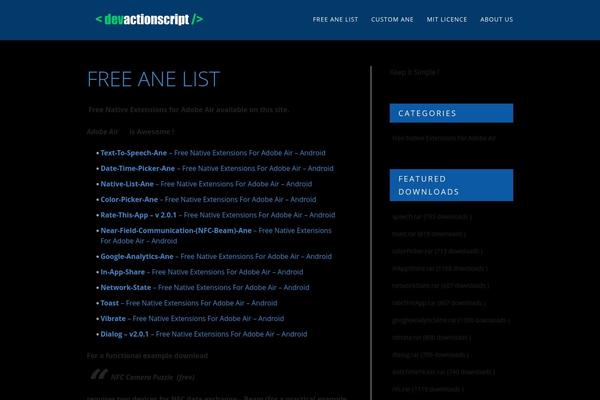Viewport: 600px width, 400px height.
Task: Click the FEATURED DOWNLOADS sidebar header
Action: [x=451, y=185]
